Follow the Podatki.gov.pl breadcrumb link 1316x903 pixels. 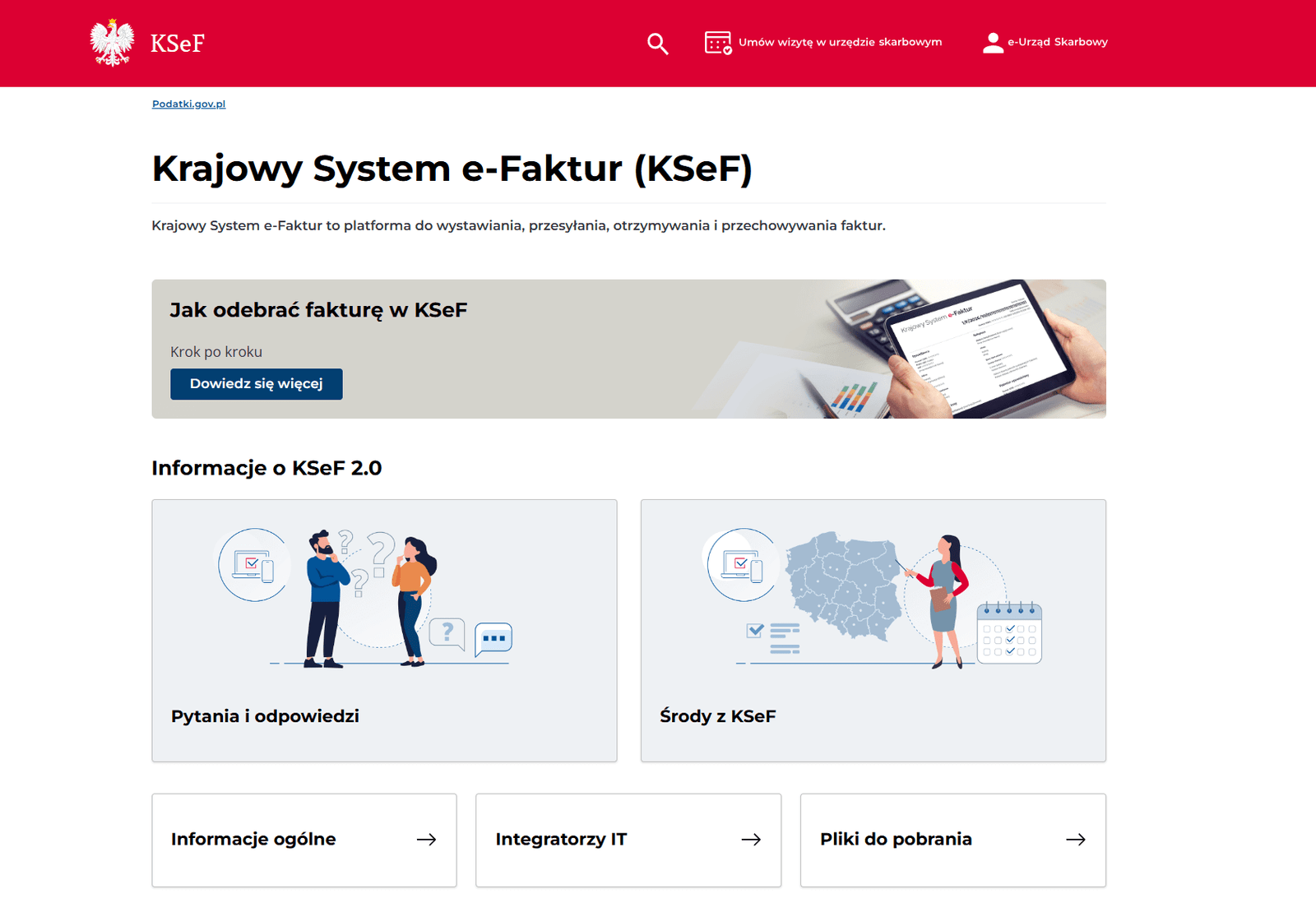point(188,104)
